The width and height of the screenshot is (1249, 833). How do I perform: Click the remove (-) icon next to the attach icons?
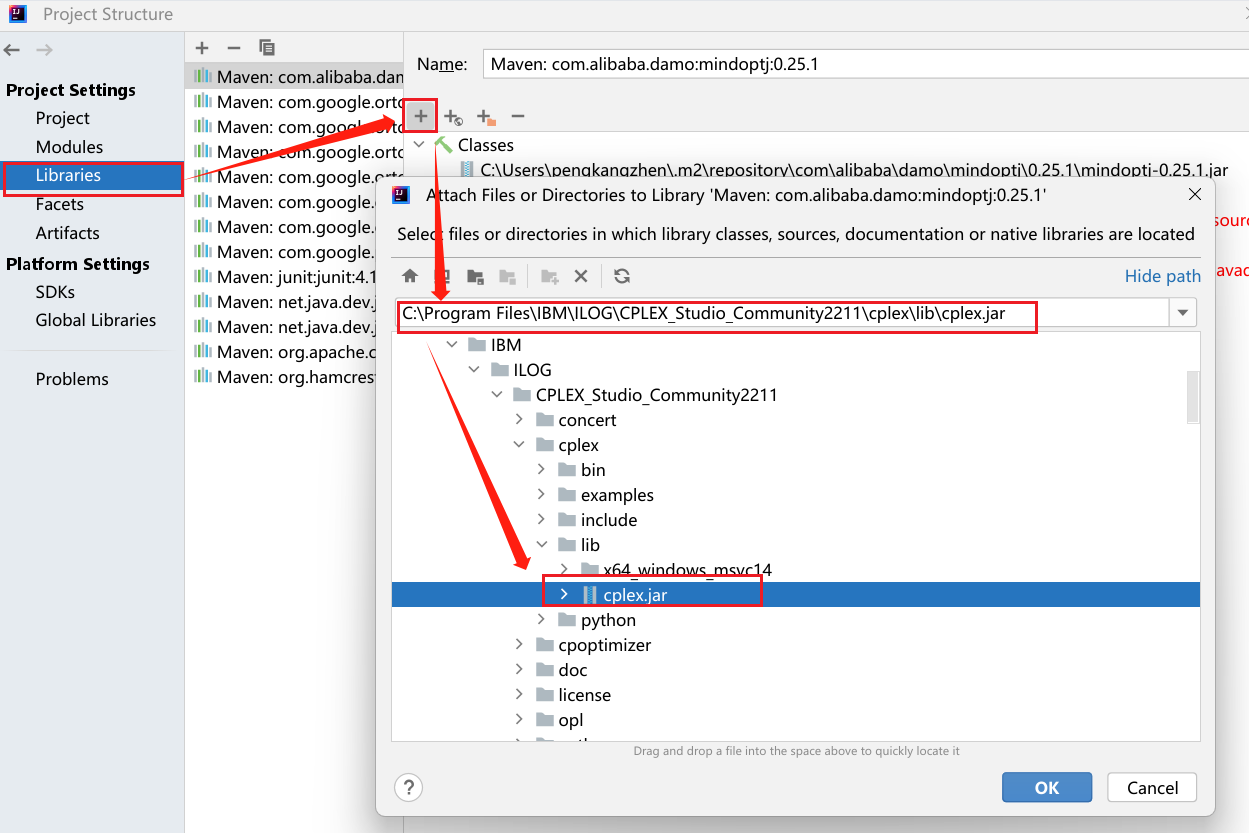pos(517,117)
